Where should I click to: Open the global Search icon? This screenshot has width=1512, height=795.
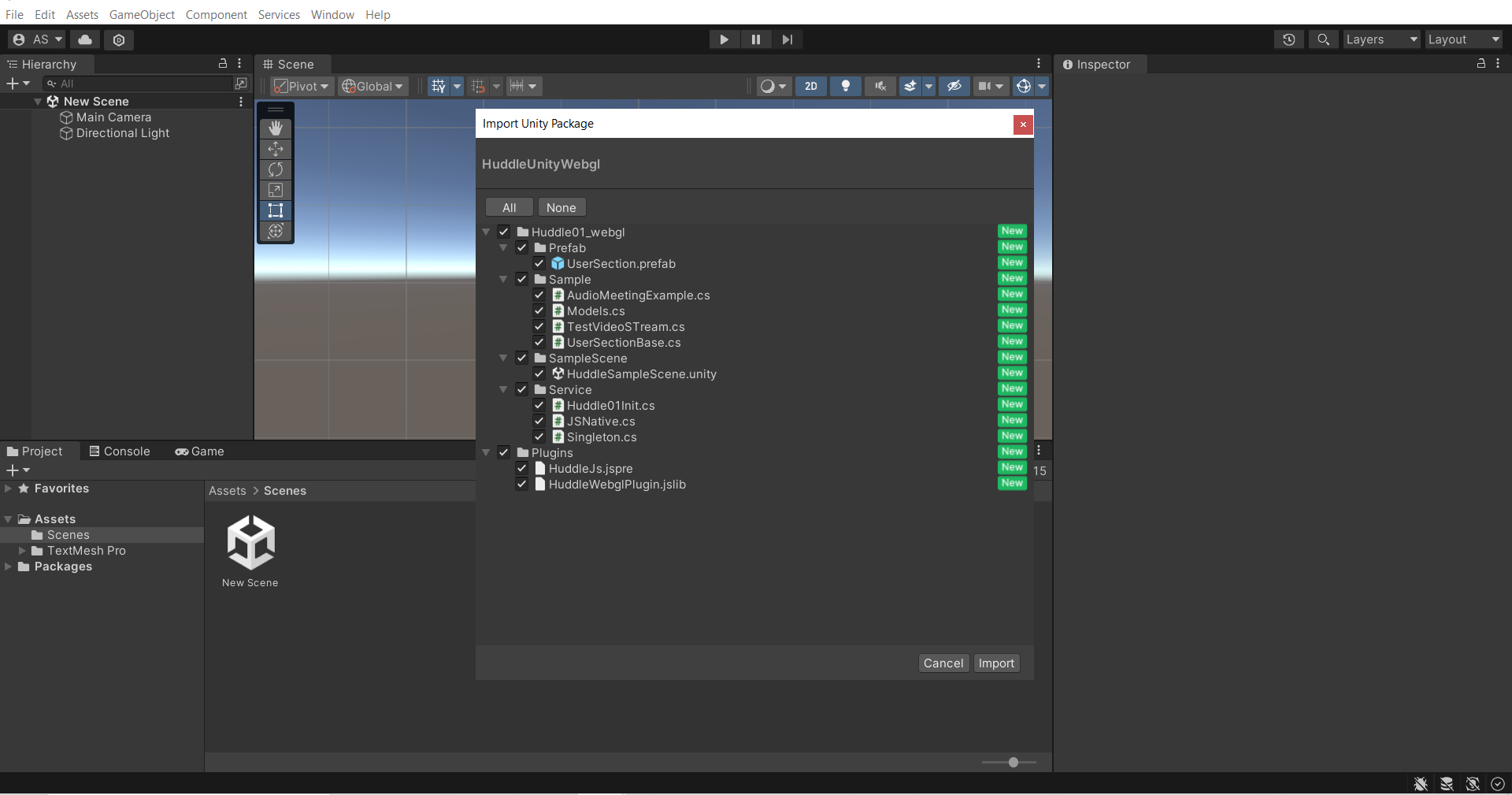tap(1324, 39)
